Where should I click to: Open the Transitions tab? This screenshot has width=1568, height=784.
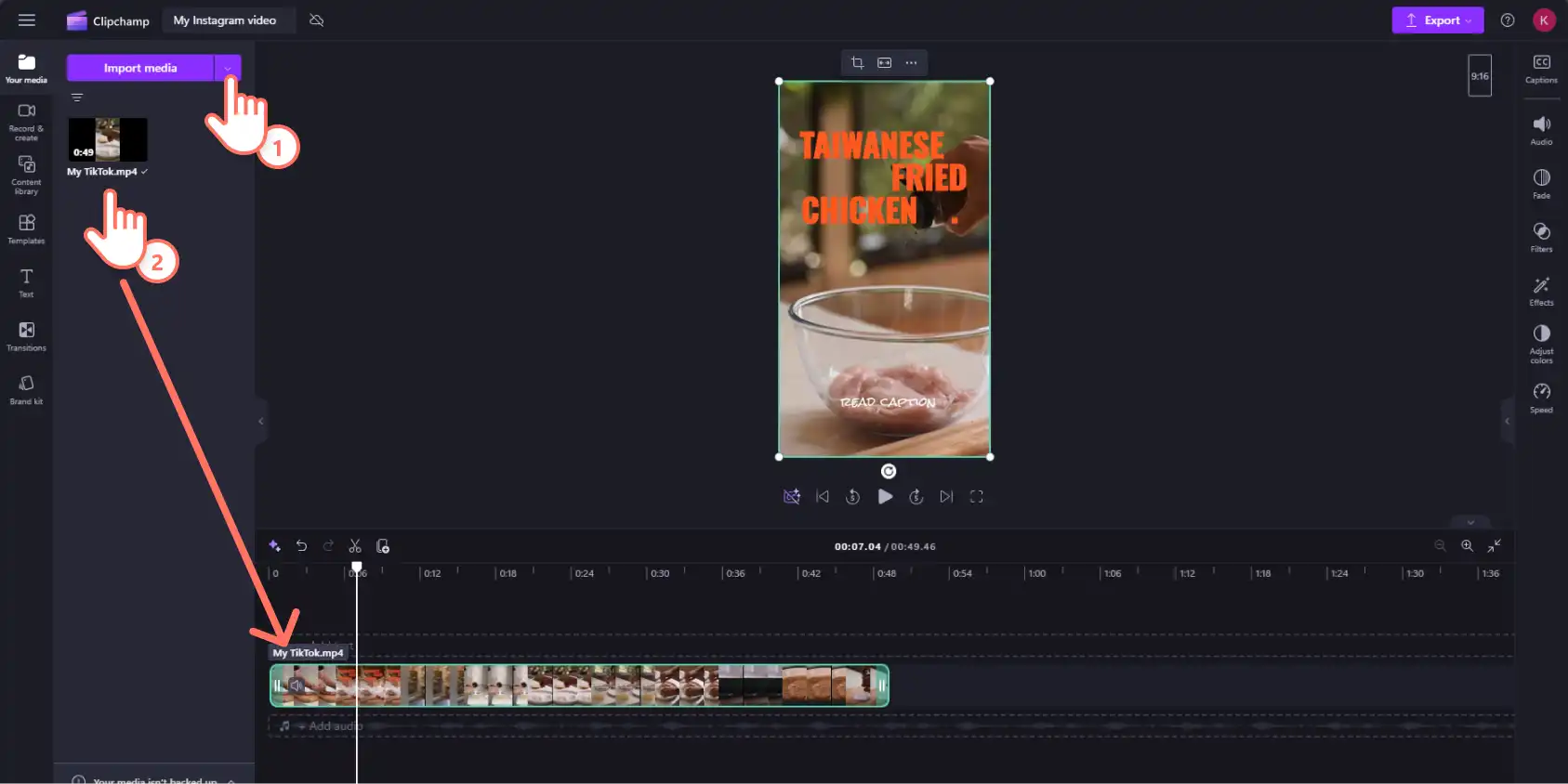(26, 336)
